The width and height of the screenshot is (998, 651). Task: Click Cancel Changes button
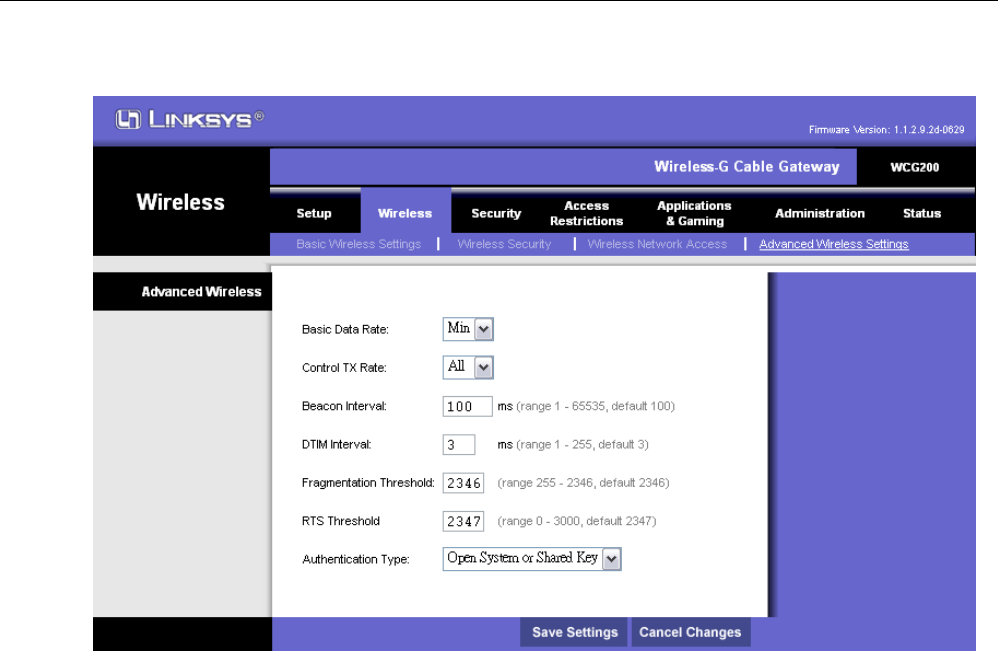(x=690, y=632)
